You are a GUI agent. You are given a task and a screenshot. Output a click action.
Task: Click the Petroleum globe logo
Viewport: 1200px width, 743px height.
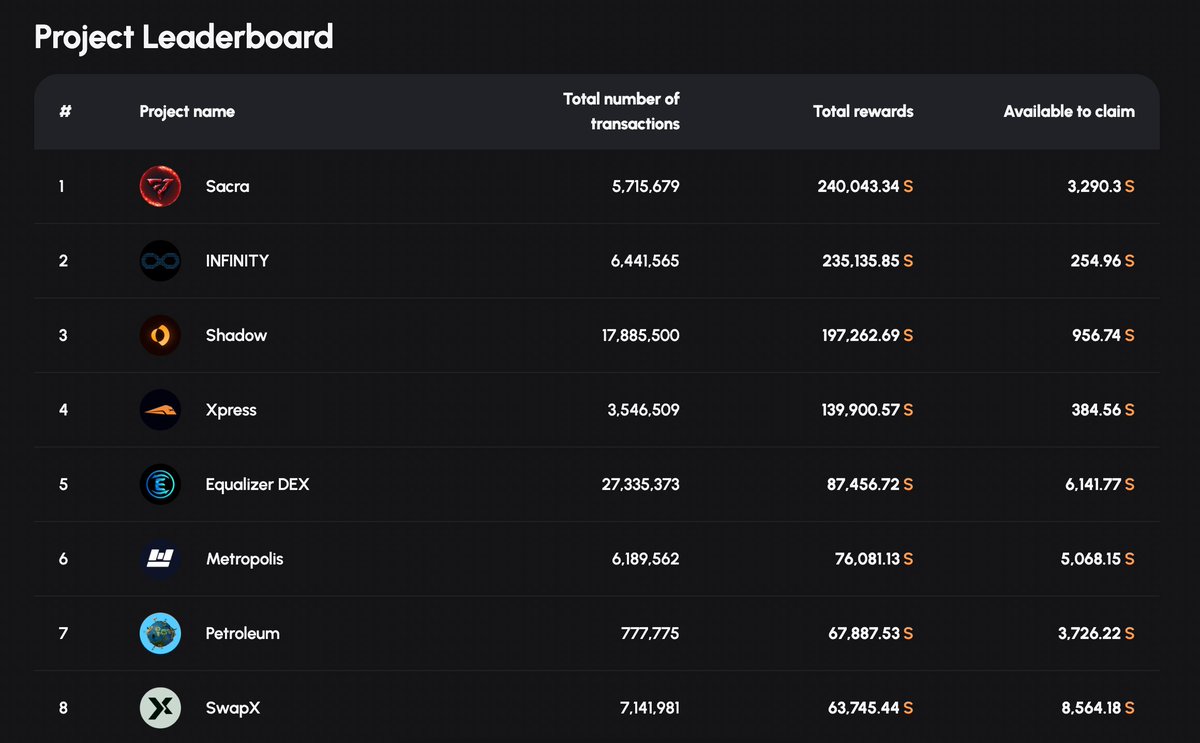click(160, 633)
